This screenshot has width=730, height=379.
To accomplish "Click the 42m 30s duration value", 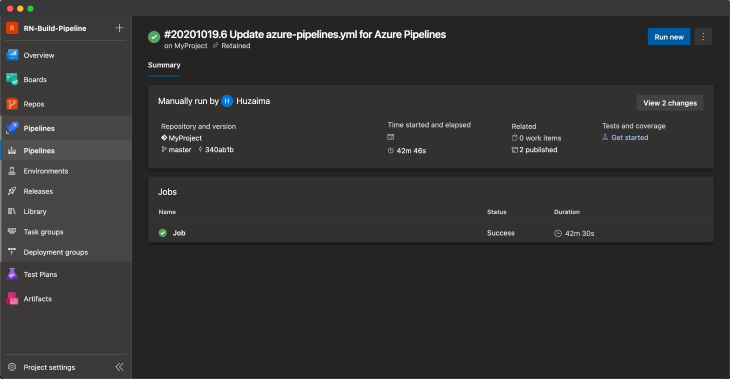I will pyautogui.click(x=580, y=233).
